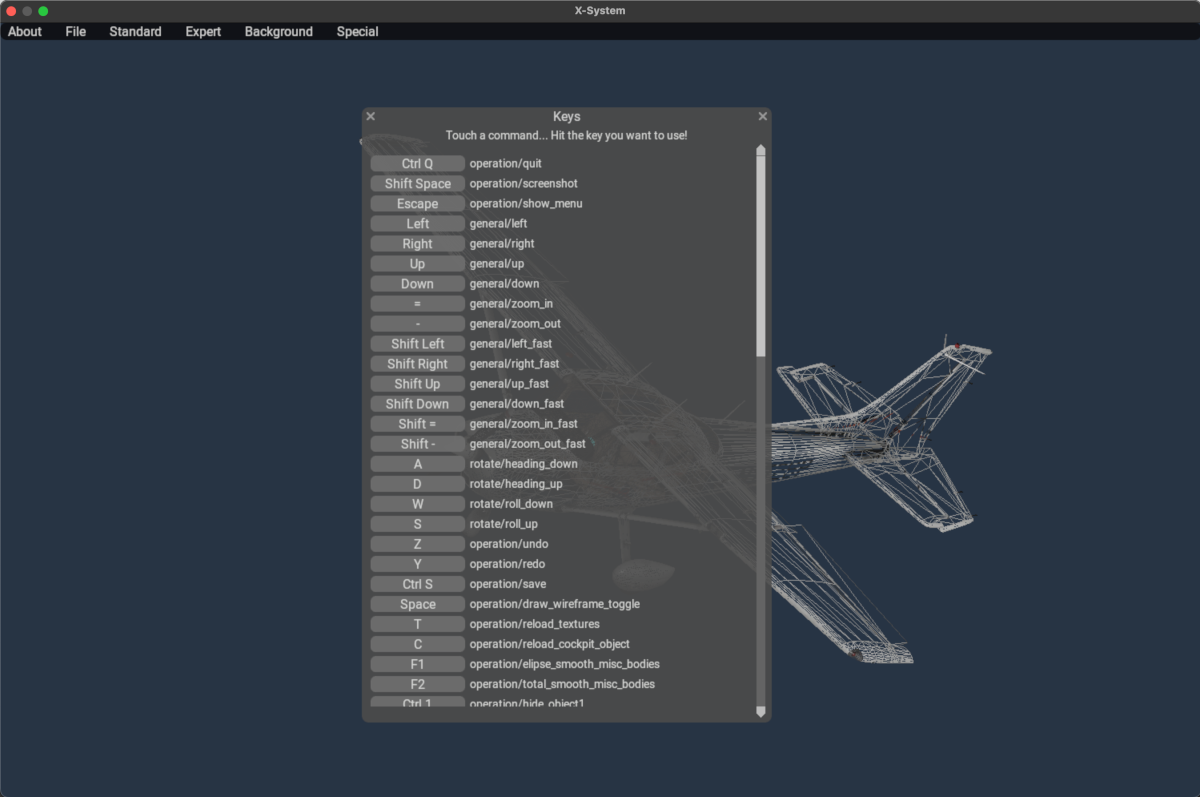Image resolution: width=1200 pixels, height=797 pixels.
Task: Click the Escape key binding button
Action: tap(417, 204)
